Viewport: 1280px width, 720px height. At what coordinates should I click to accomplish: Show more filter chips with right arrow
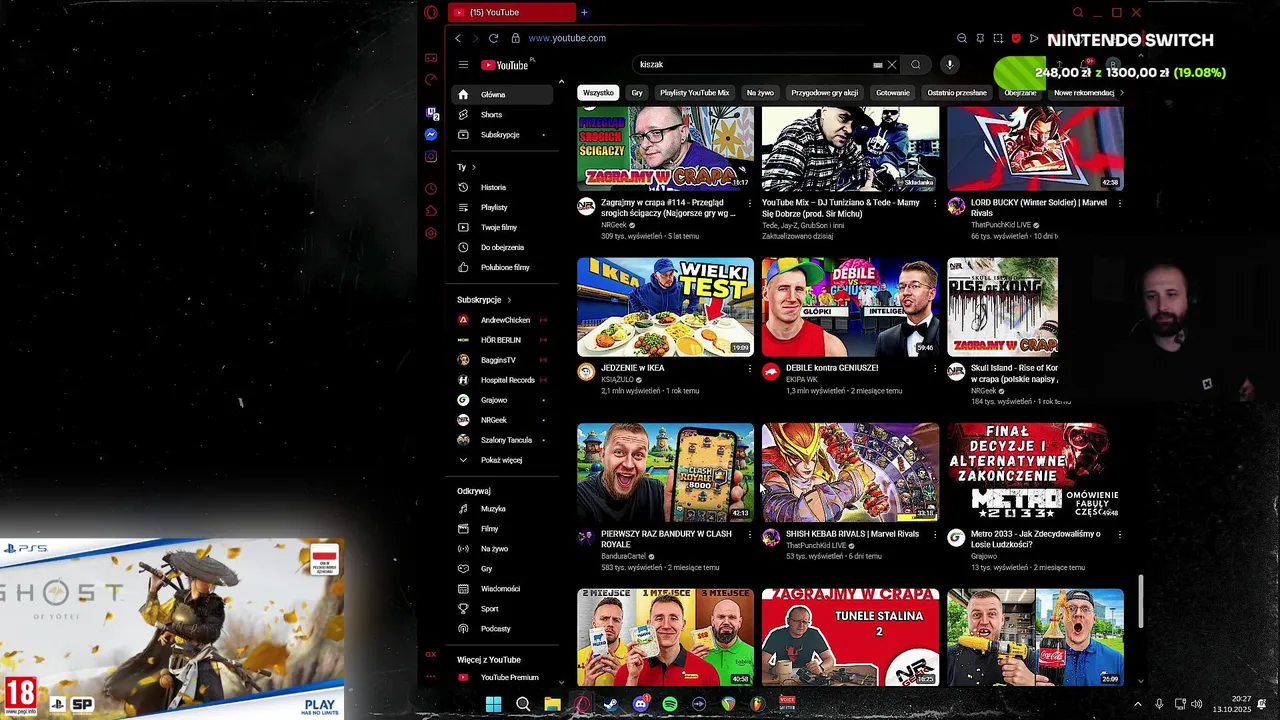[x=1121, y=93]
